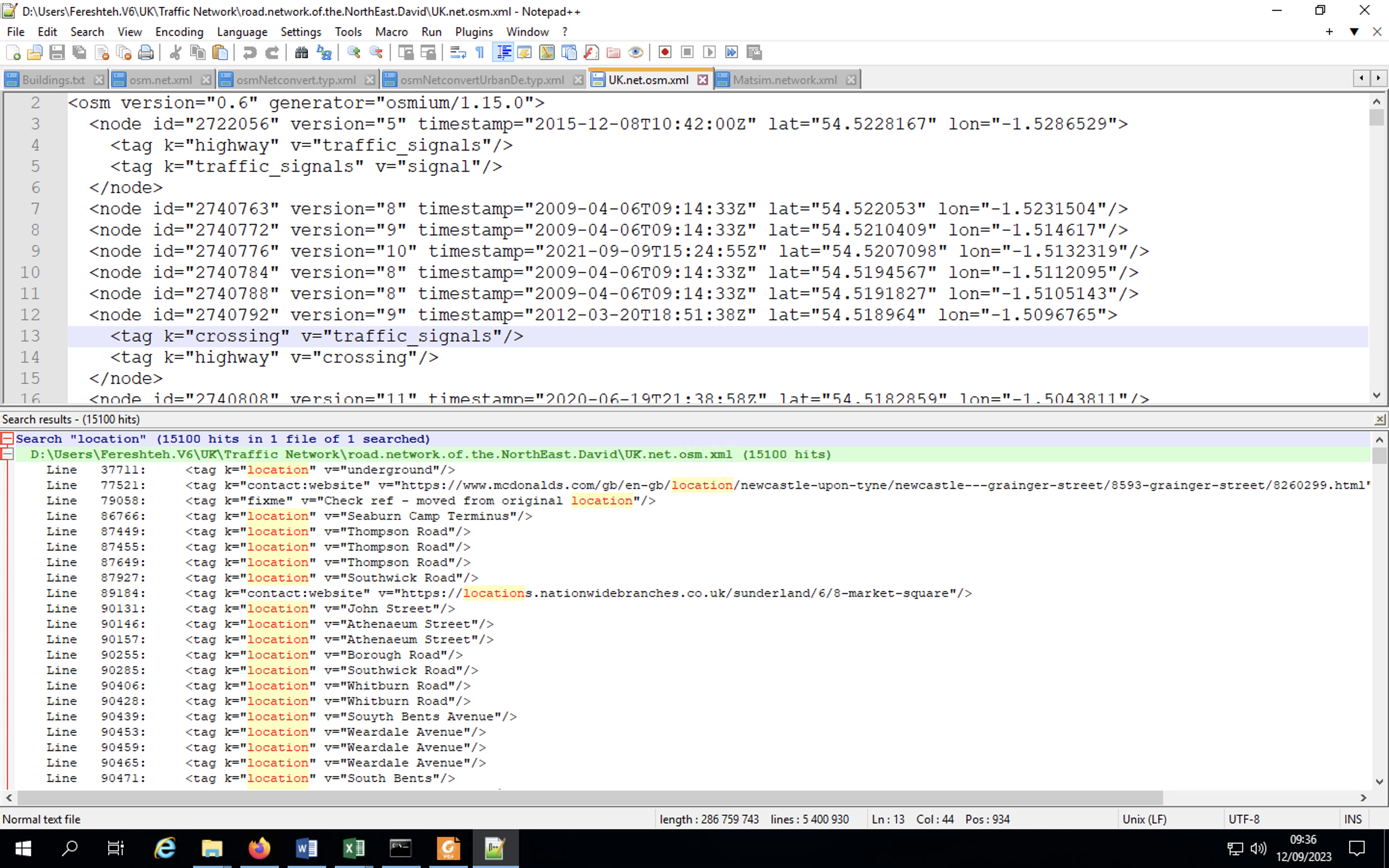The height and width of the screenshot is (868, 1389).
Task: Toggle file monitoring with the eye icon
Action: point(635,52)
